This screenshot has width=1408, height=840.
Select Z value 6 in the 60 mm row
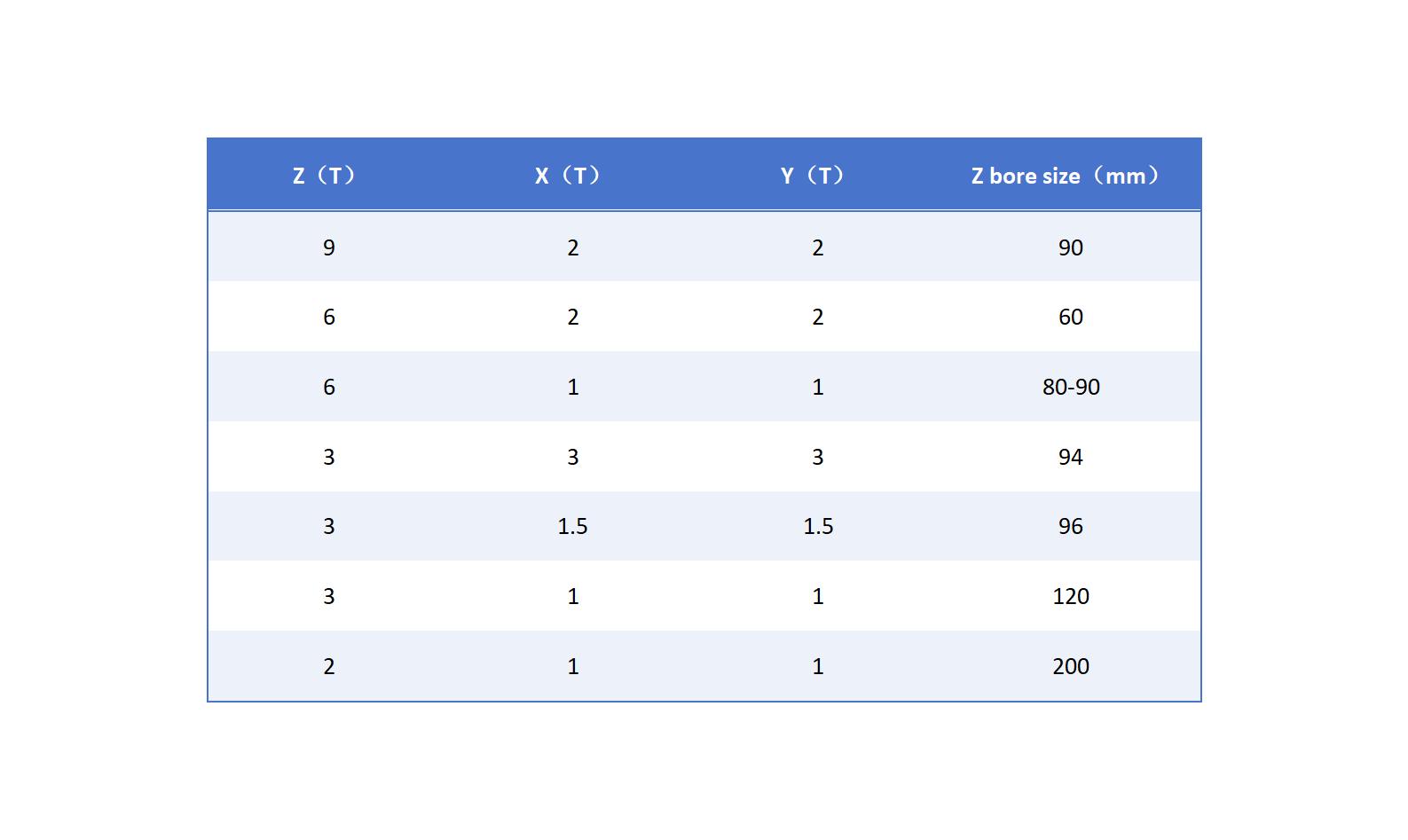click(329, 317)
